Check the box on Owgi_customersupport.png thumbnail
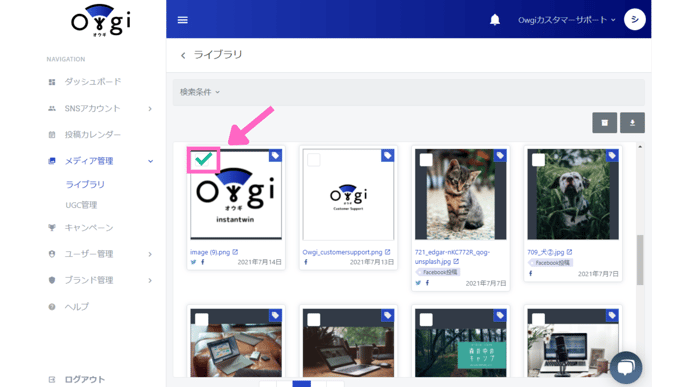This screenshot has height=387, width=688. (314, 160)
